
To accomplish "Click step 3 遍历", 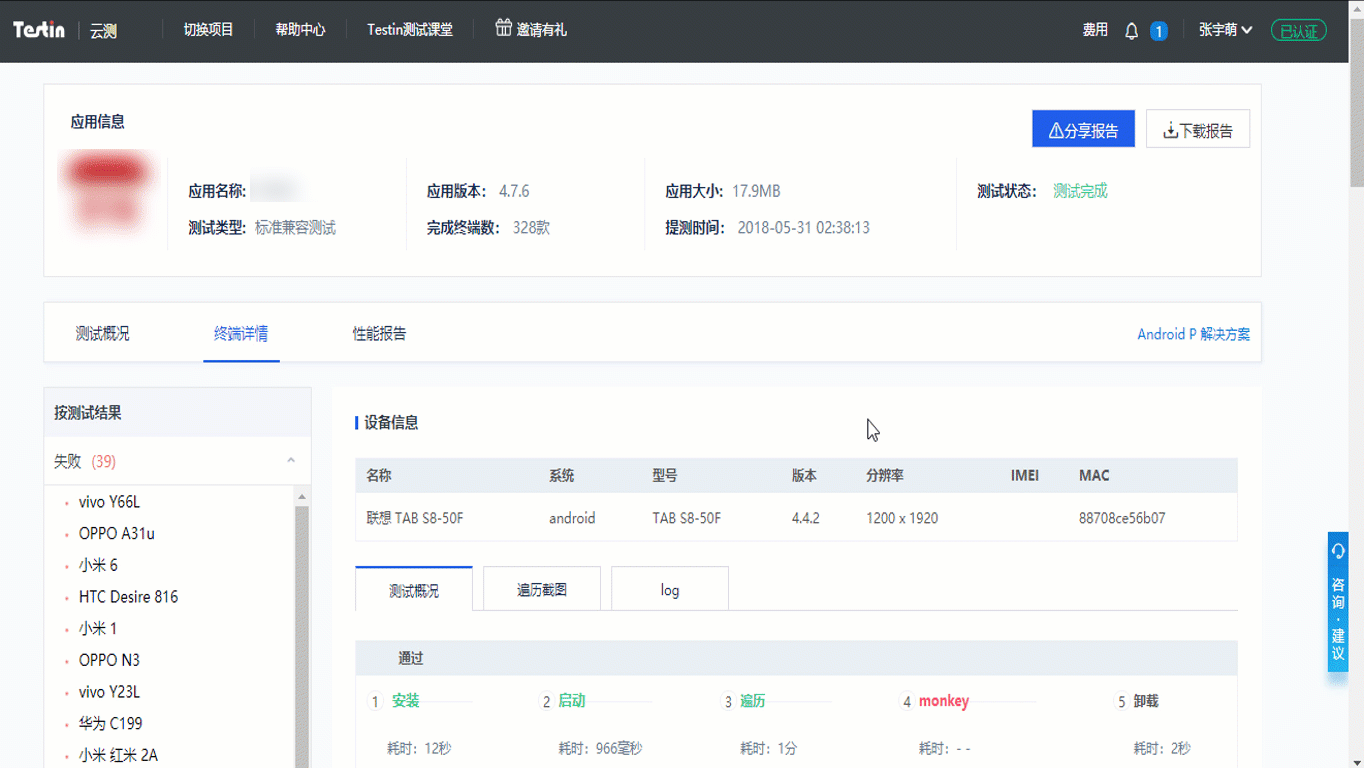I will coord(752,701).
